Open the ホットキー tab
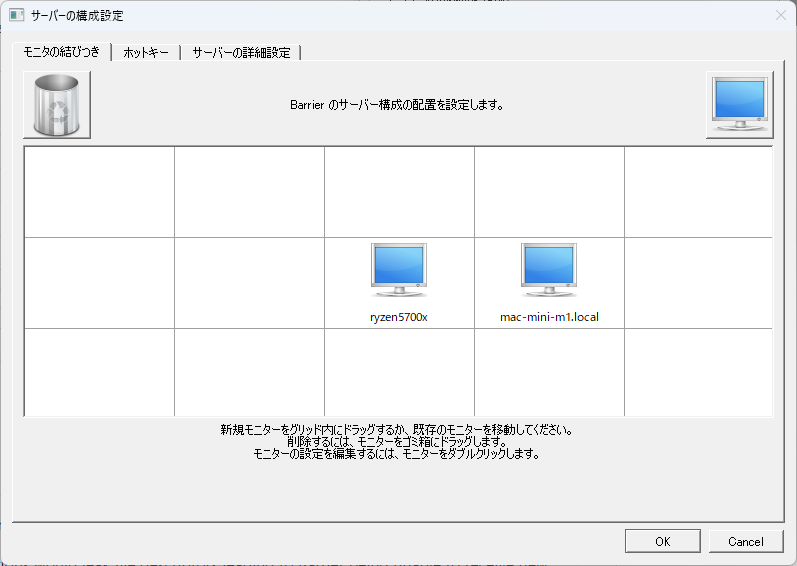The height and width of the screenshot is (566, 797). [x=146, y=52]
